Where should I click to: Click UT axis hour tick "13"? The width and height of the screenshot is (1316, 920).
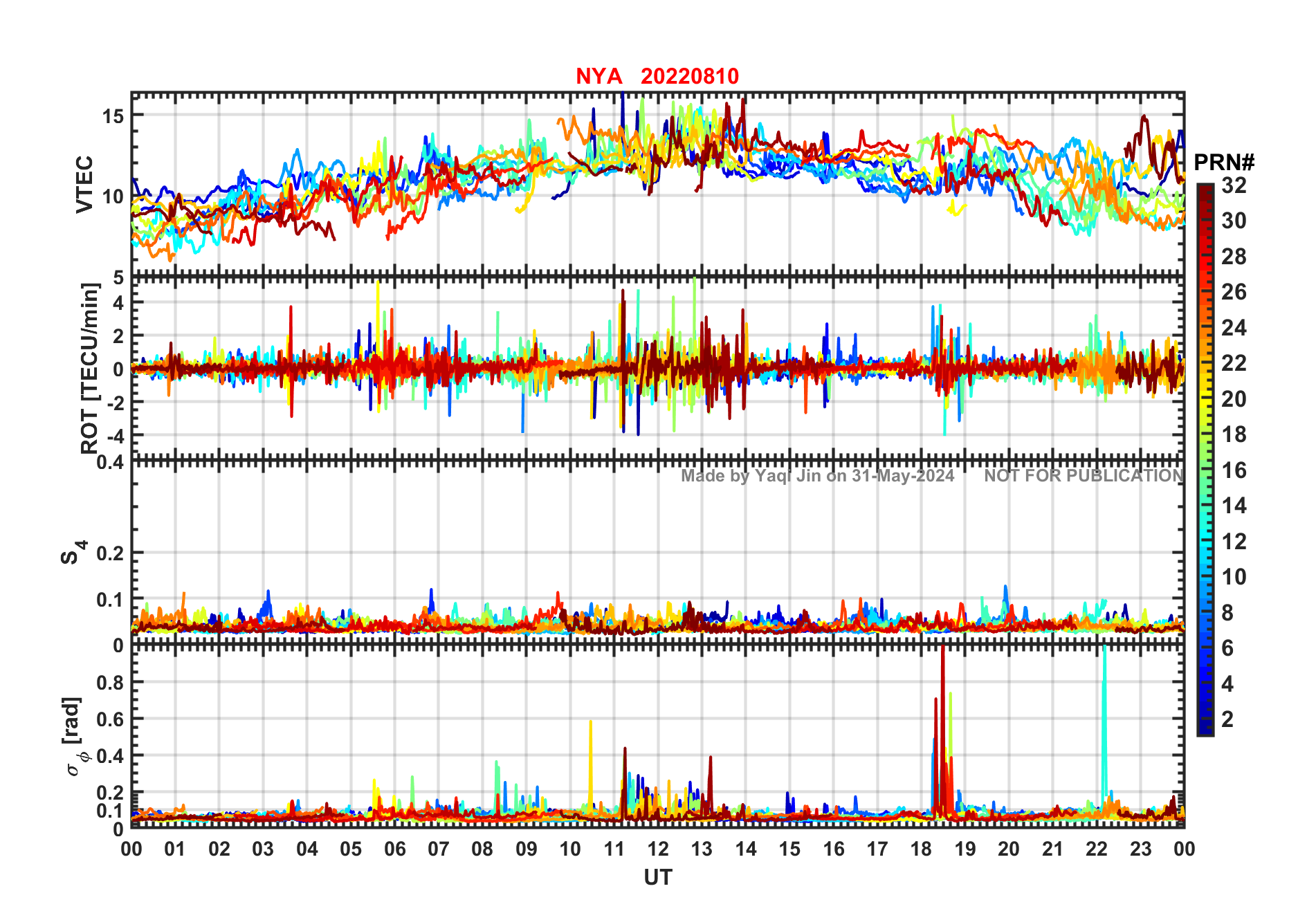click(x=702, y=849)
